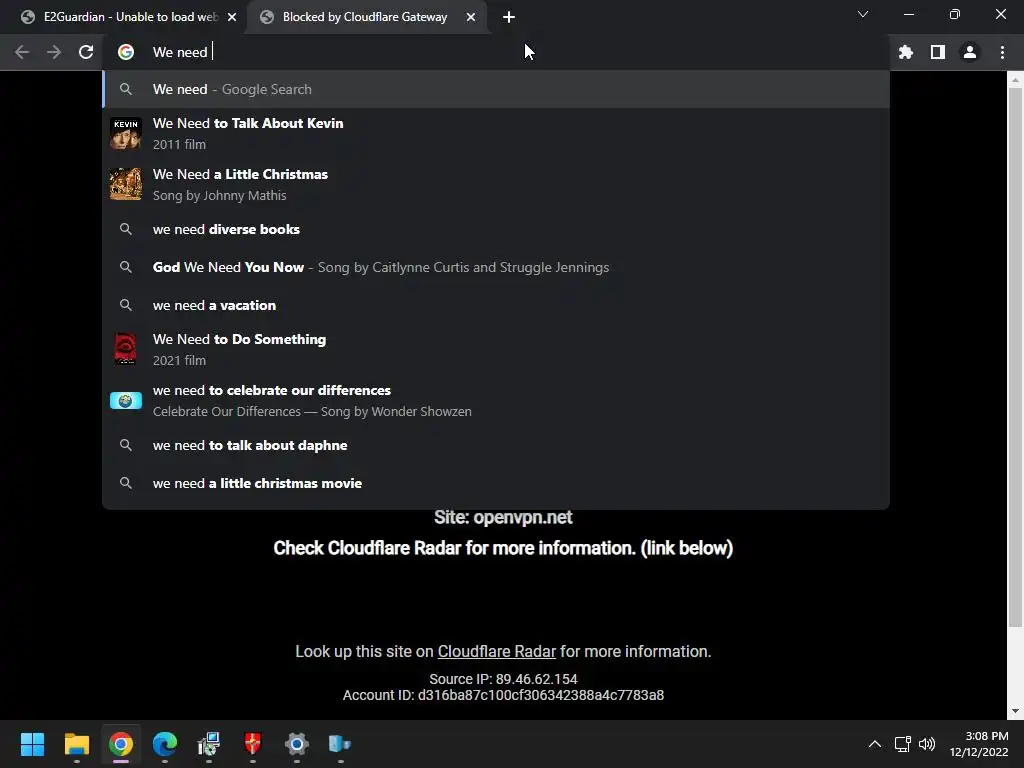1024x768 pixels.
Task: Click scrollbar up arrow
Action: 1015,80
